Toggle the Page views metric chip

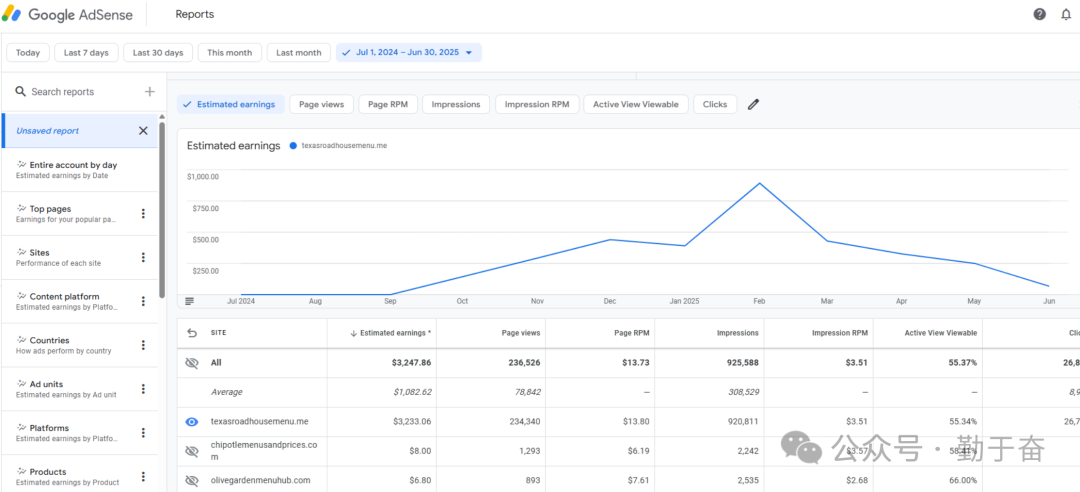[322, 105]
